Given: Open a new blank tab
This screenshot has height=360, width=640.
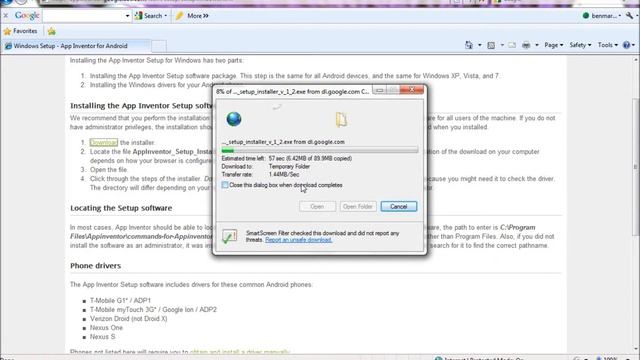Looking at the screenshot, I should (x=159, y=46).
